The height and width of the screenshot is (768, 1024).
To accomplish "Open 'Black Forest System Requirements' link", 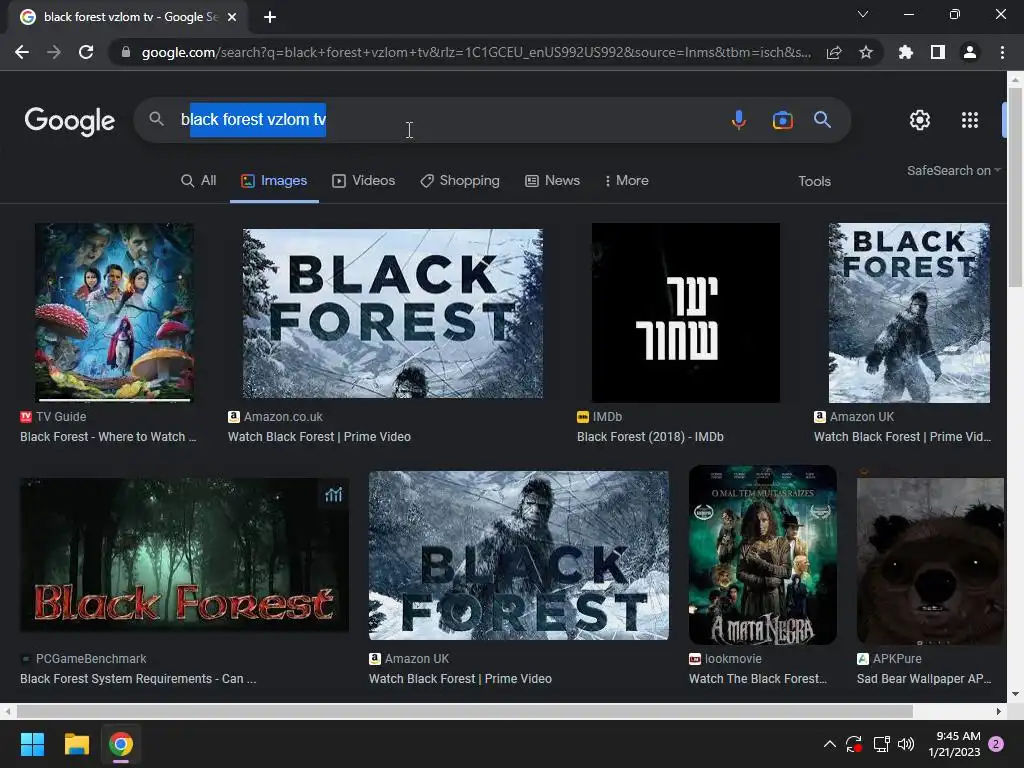I will click(x=138, y=679).
